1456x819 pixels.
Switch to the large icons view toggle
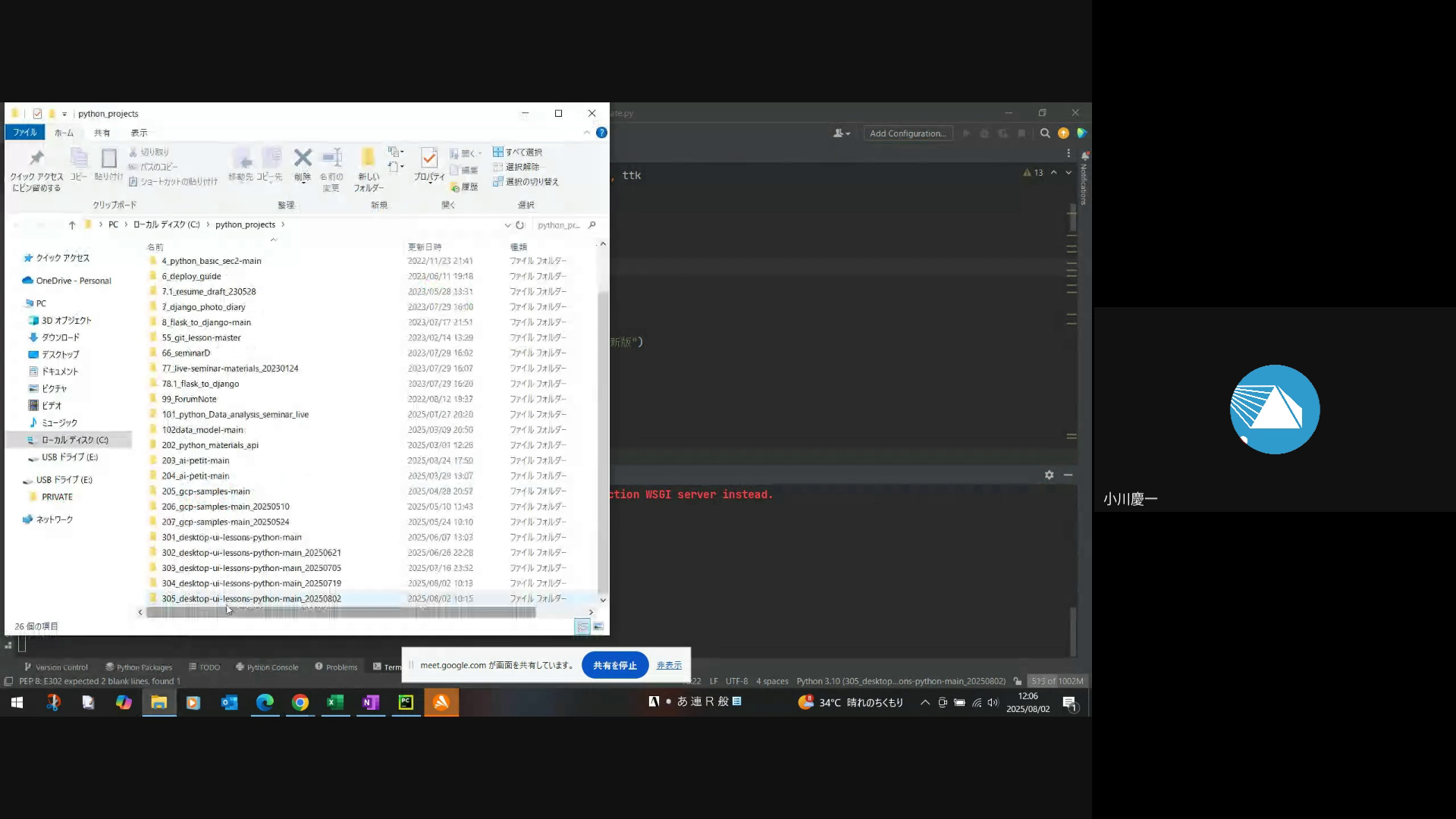(x=598, y=626)
